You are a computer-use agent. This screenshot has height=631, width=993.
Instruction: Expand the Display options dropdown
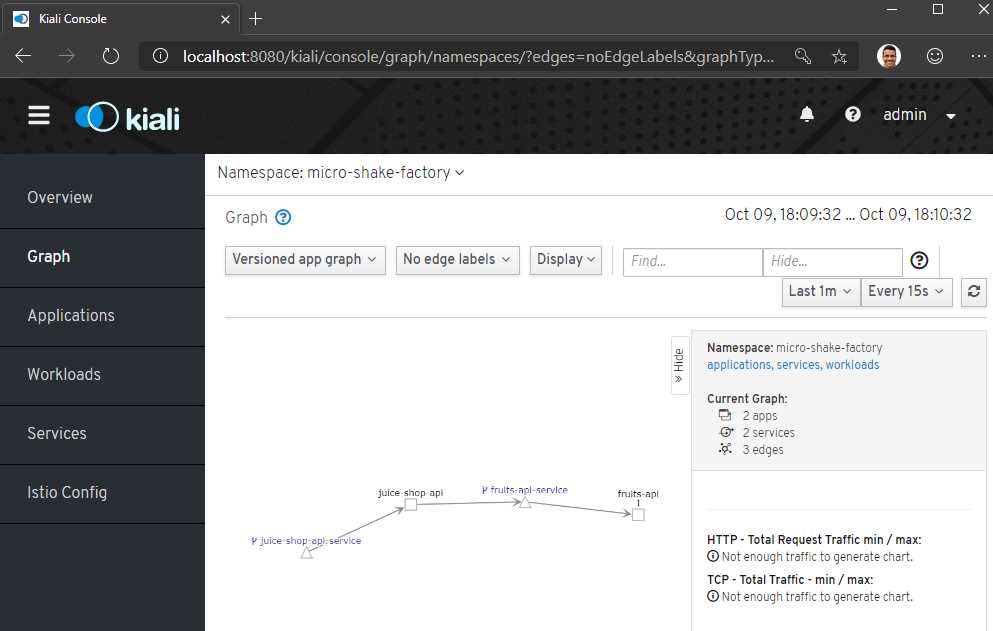[565, 259]
